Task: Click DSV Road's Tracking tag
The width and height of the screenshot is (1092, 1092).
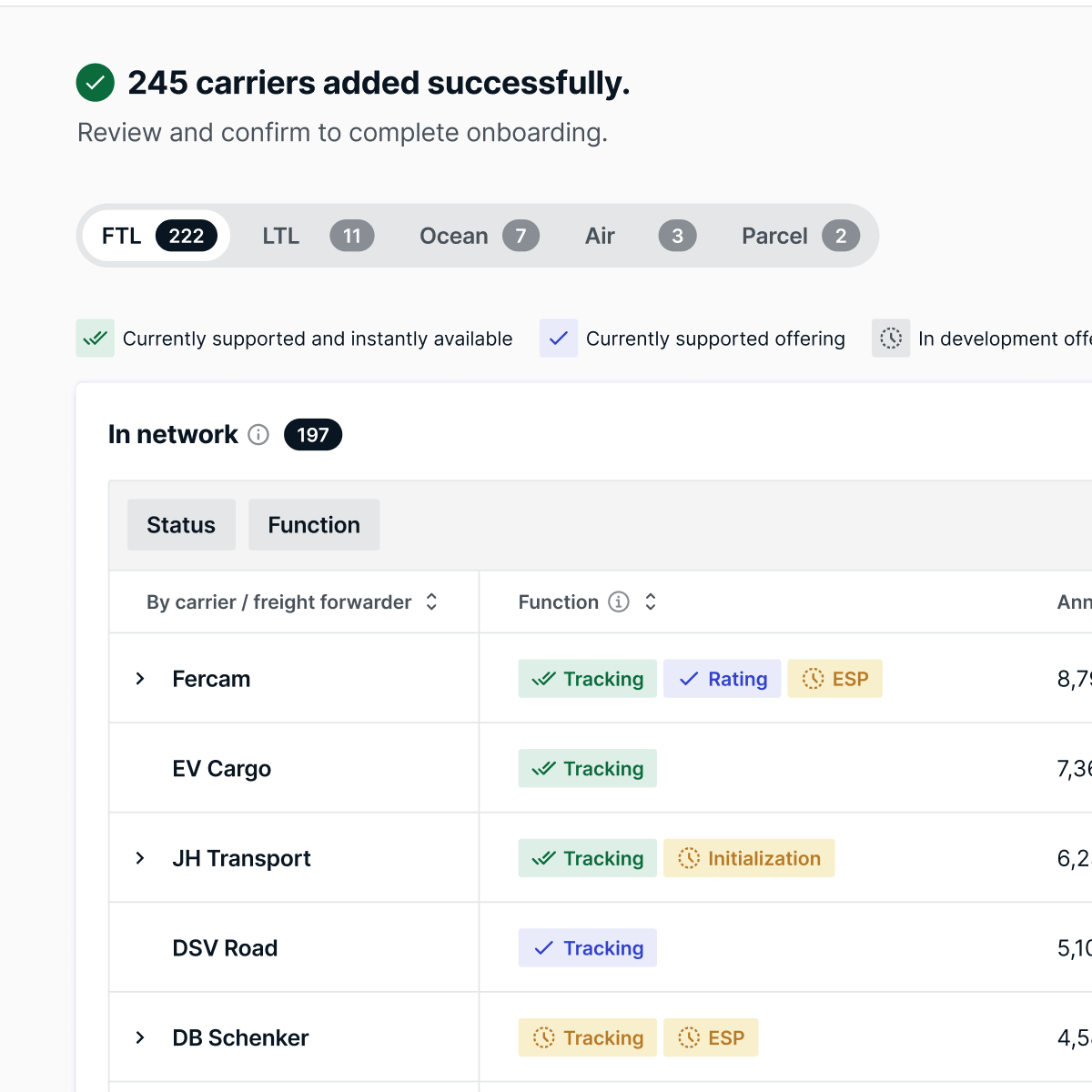Action: click(588, 948)
